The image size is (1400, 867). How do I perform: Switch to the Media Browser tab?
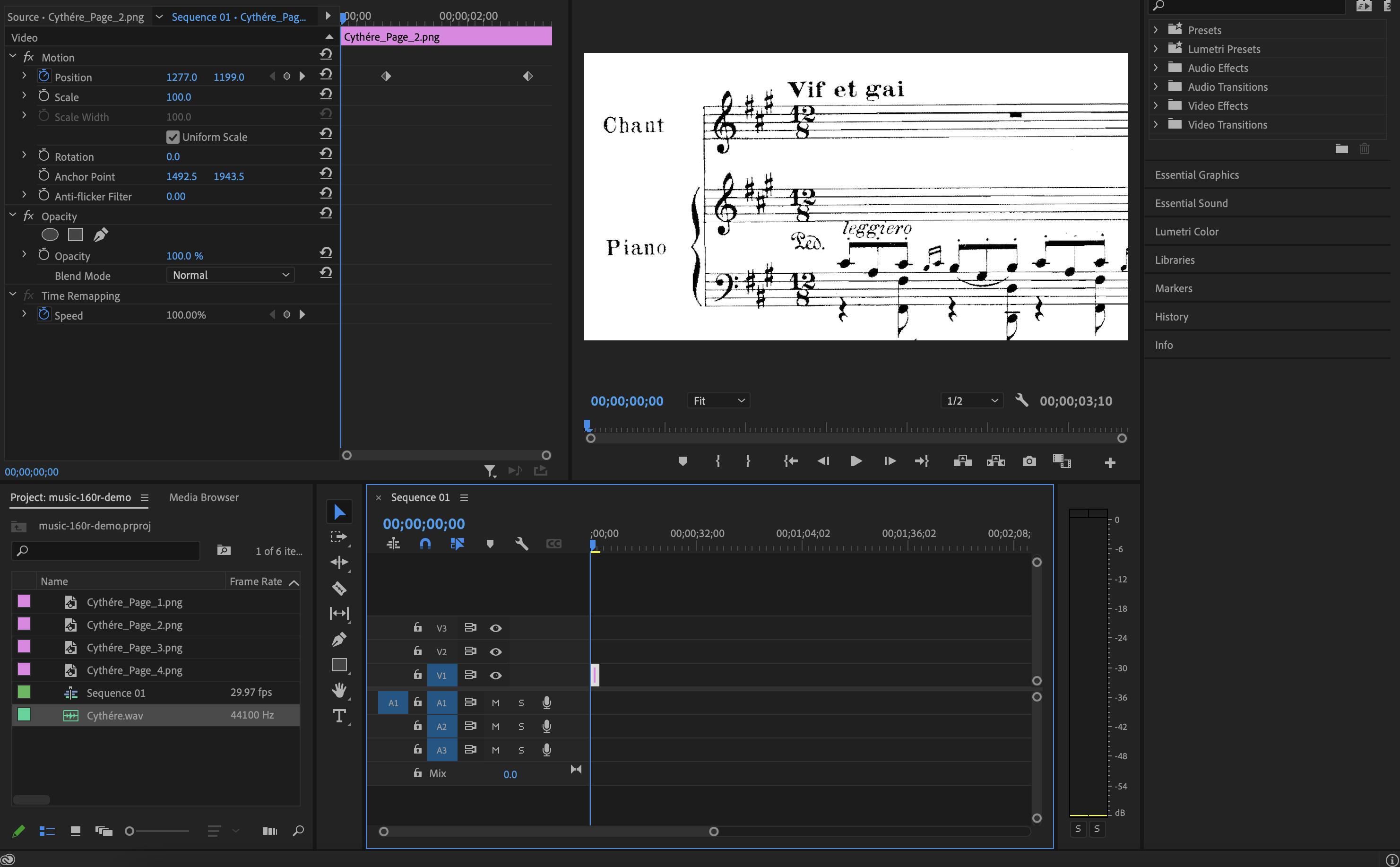(204, 497)
